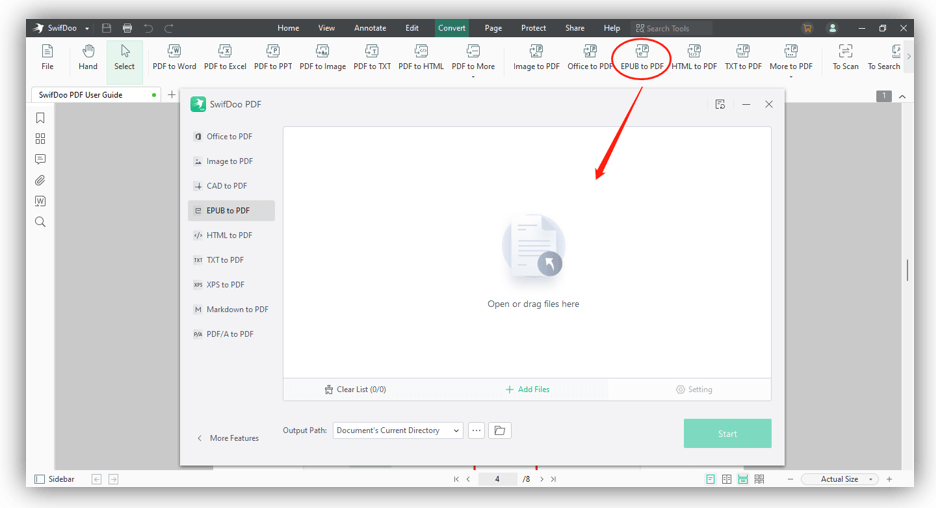Click the To Scan tool
Image resolution: width=936 pixels, height=508 pixels.
(845, 57)
